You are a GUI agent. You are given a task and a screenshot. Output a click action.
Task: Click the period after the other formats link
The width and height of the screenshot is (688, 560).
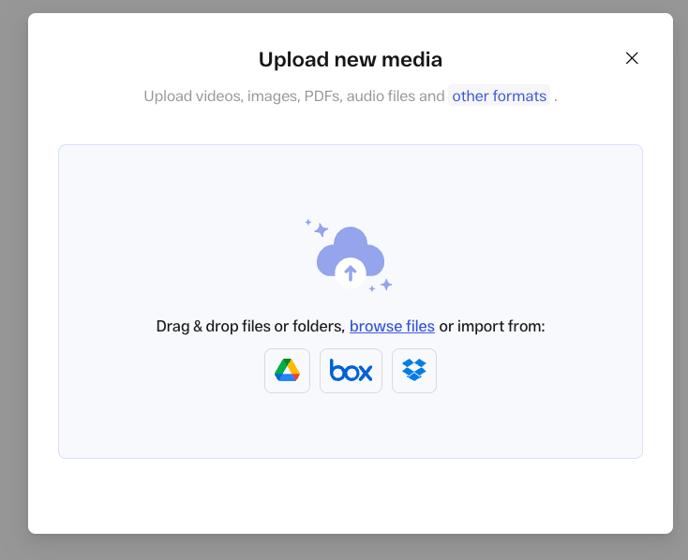click(x=555, y=97)
